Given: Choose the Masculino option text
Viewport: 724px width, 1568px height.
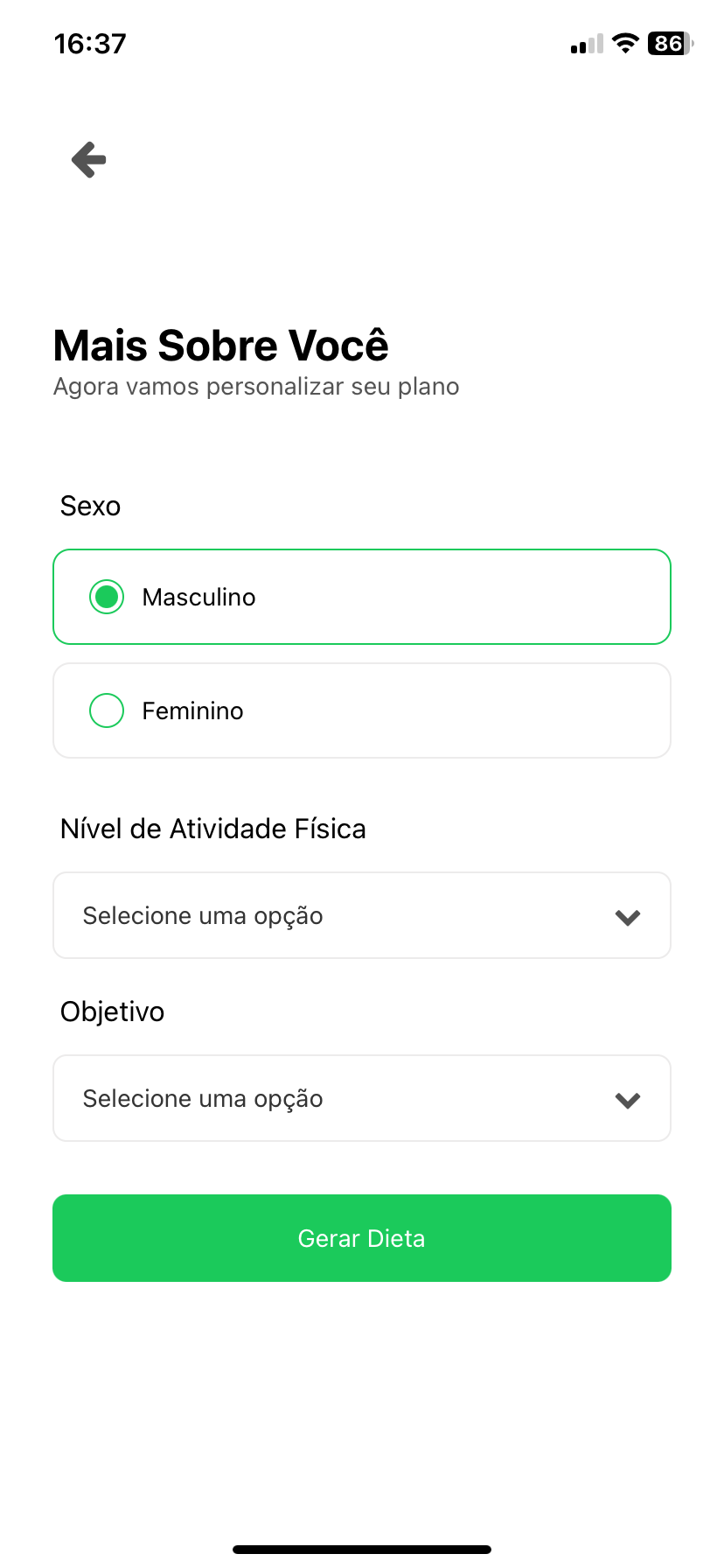Looking at the screenshot, I should [198, 597].
